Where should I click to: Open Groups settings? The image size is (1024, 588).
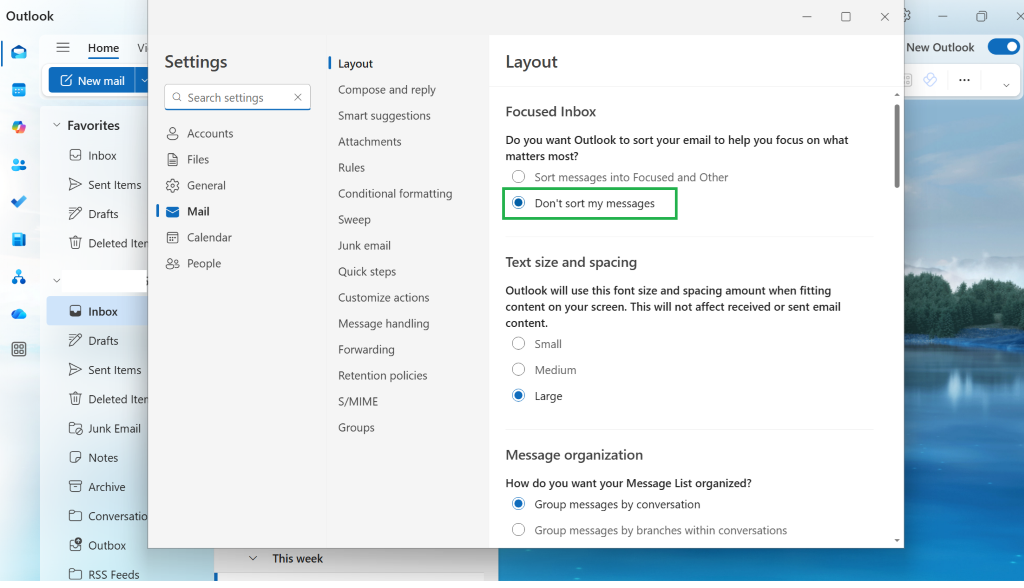coord(356,428)
